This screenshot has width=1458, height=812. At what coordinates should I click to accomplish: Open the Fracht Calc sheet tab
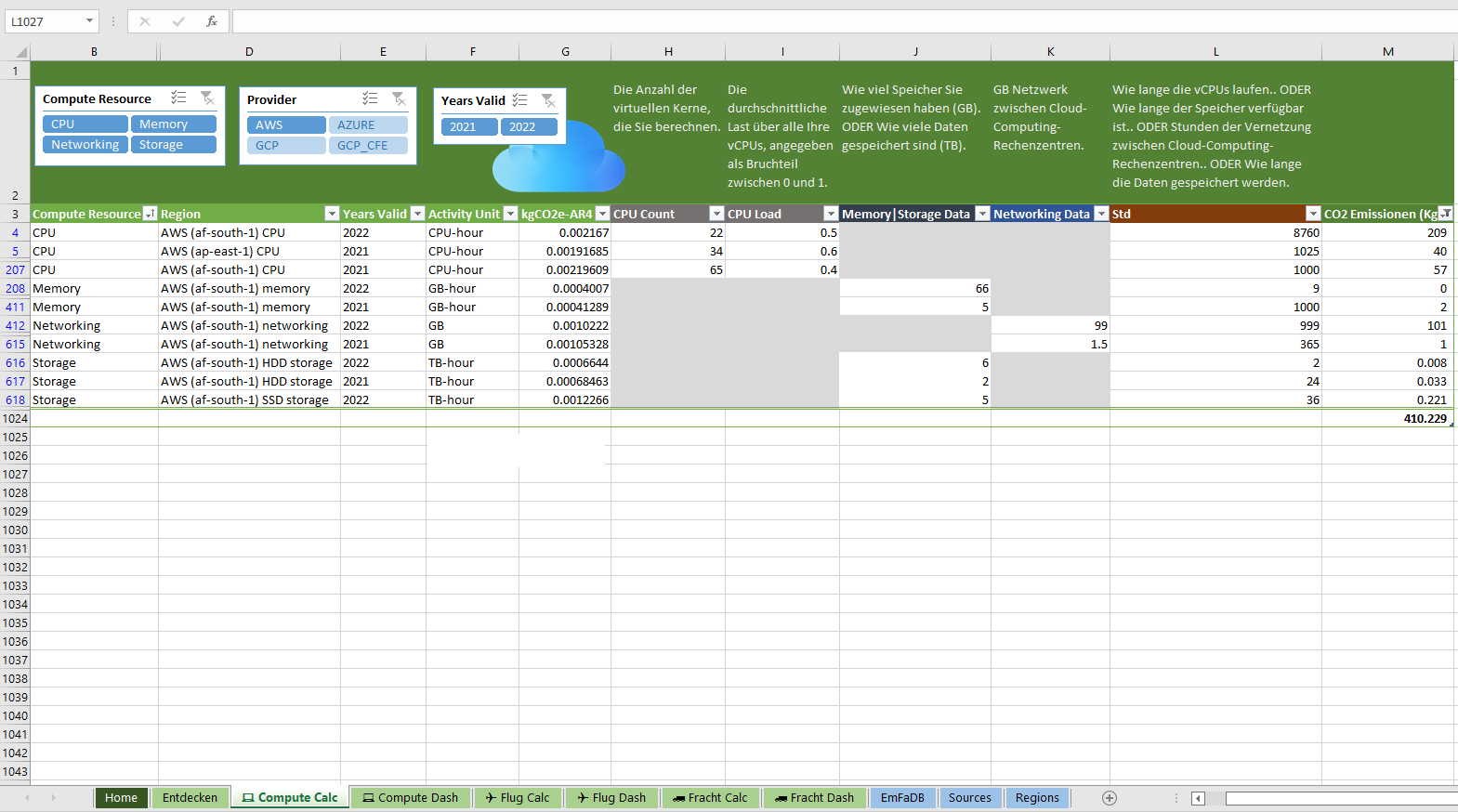click(710, 798)
